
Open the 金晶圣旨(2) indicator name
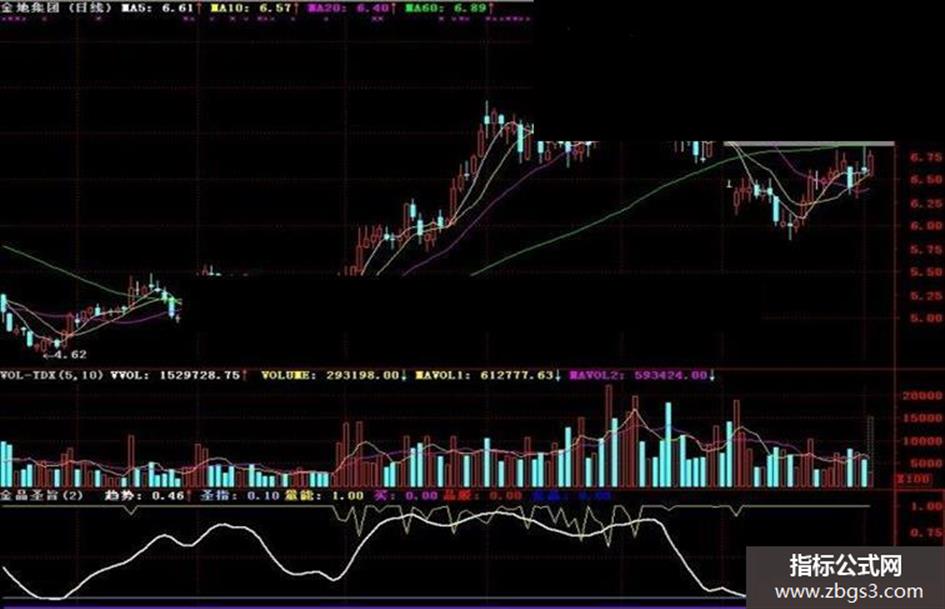coord(42,496)
